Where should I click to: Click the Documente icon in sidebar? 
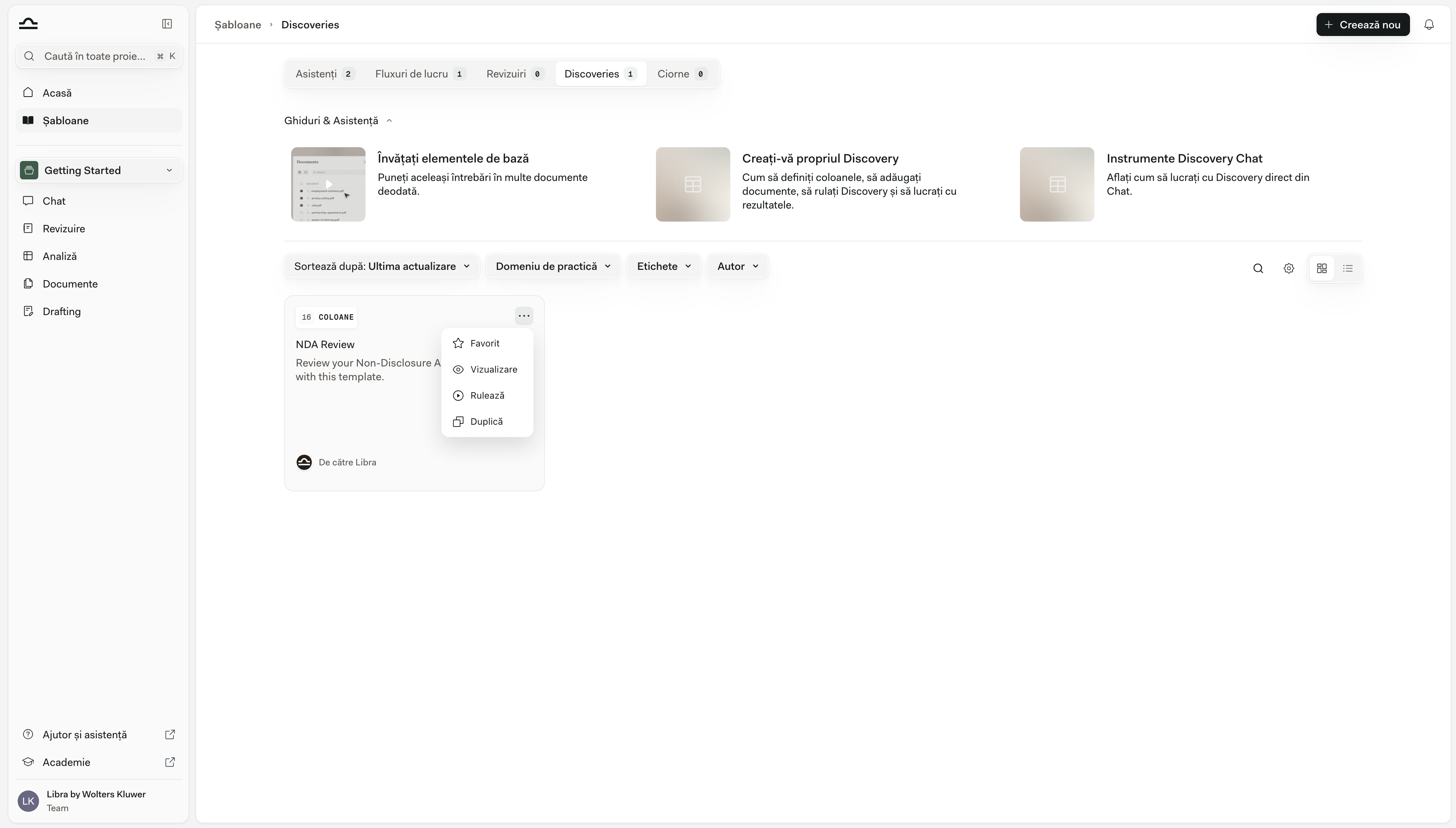click(x=28, y=283)
